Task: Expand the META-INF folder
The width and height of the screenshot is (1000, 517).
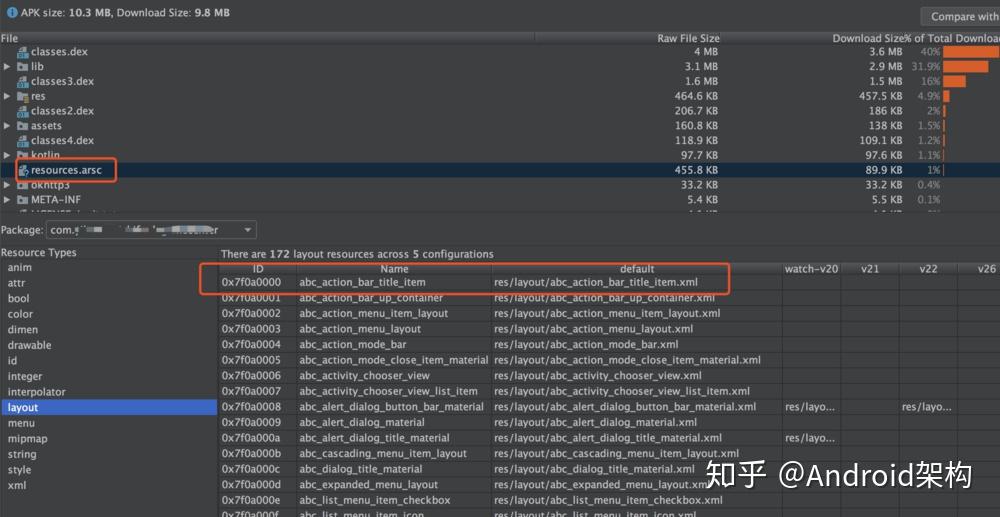Action: click(x=7, y=200)
